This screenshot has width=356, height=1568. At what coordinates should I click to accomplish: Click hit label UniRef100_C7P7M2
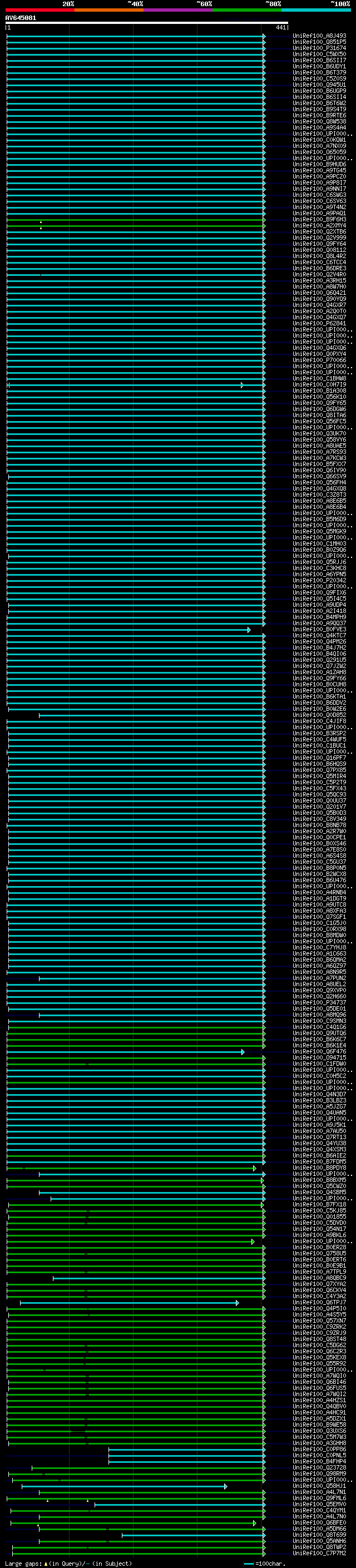(319, 1553)
